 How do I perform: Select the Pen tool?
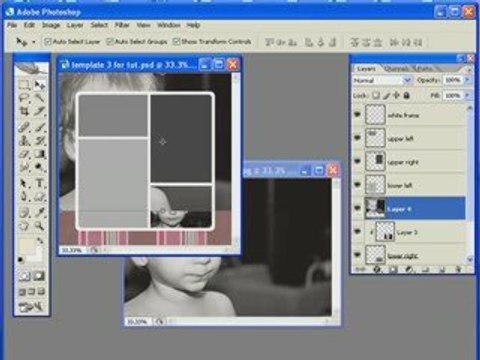[24, 196]
